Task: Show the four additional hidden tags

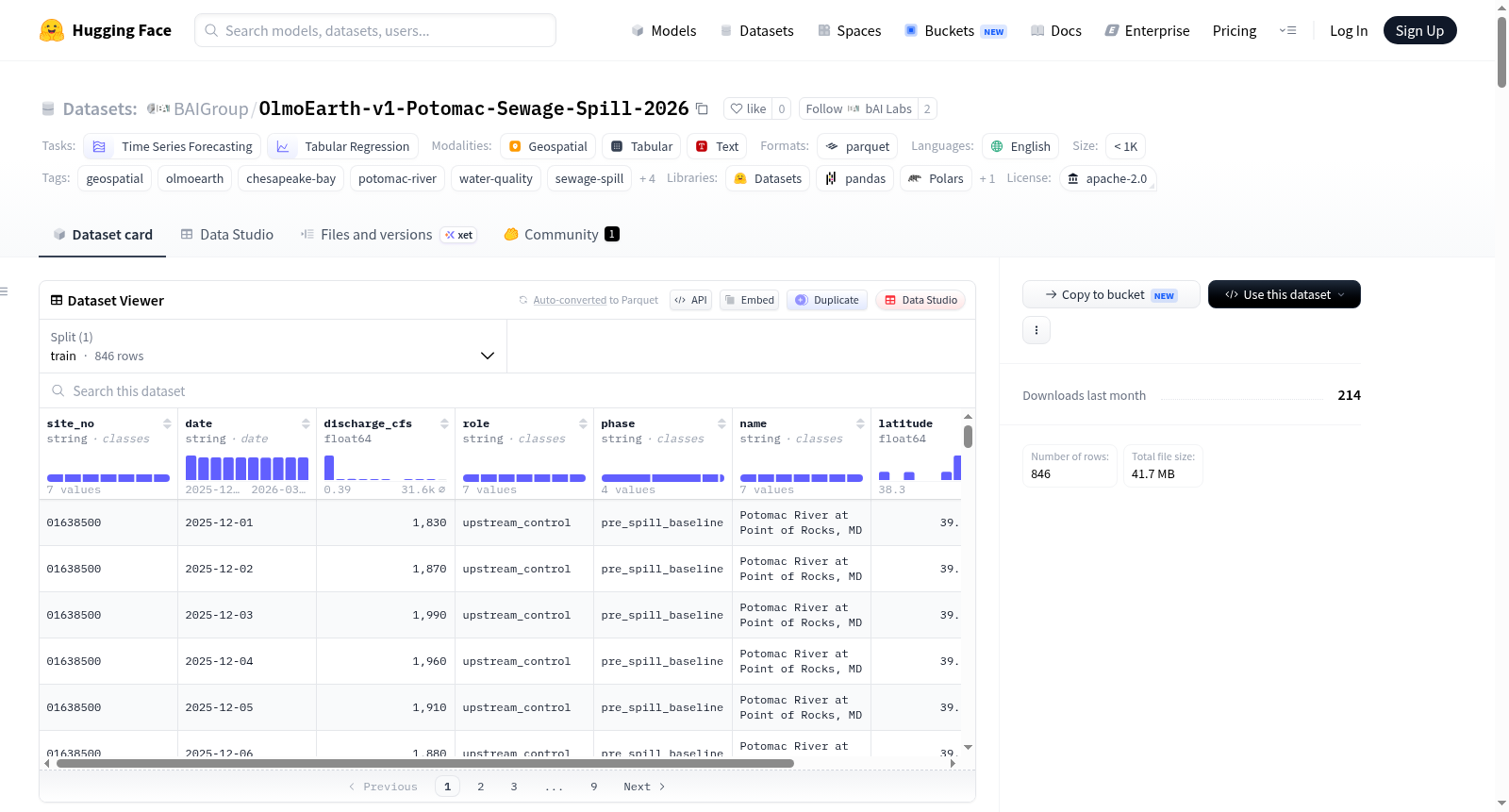Action: click(647, 178)
